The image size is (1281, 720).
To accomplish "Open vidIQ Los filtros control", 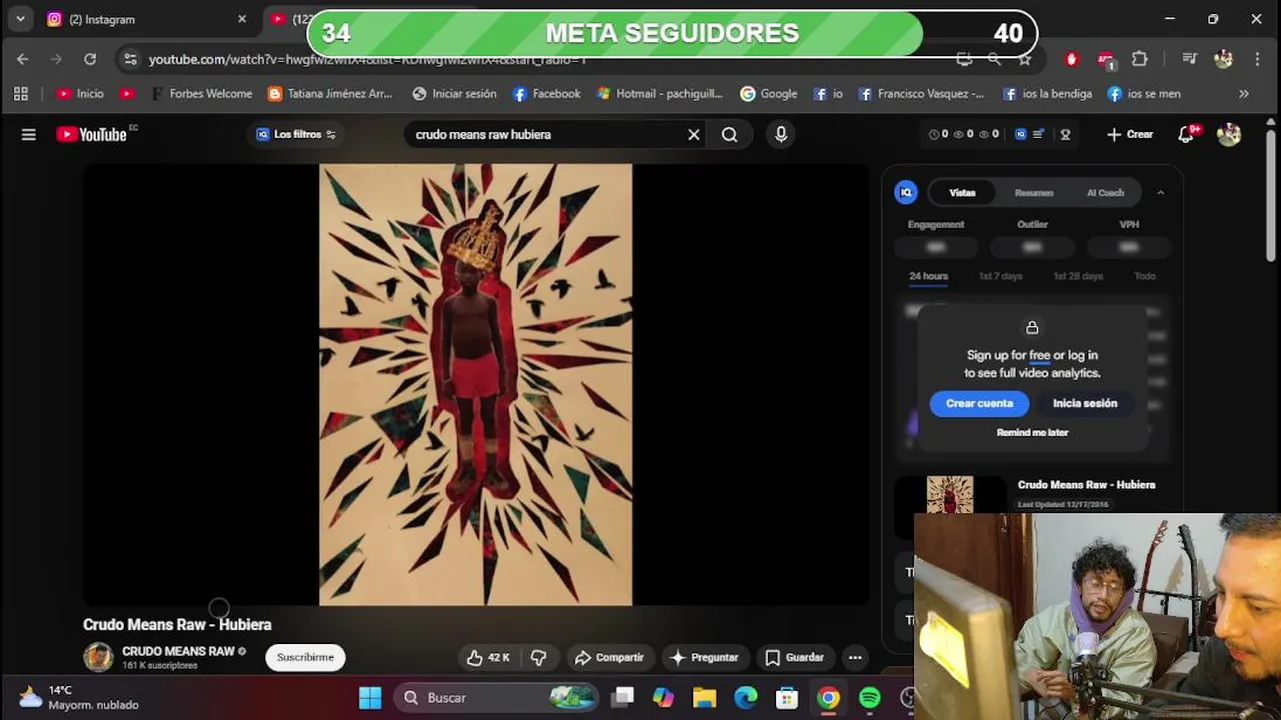I will point(296,134).
